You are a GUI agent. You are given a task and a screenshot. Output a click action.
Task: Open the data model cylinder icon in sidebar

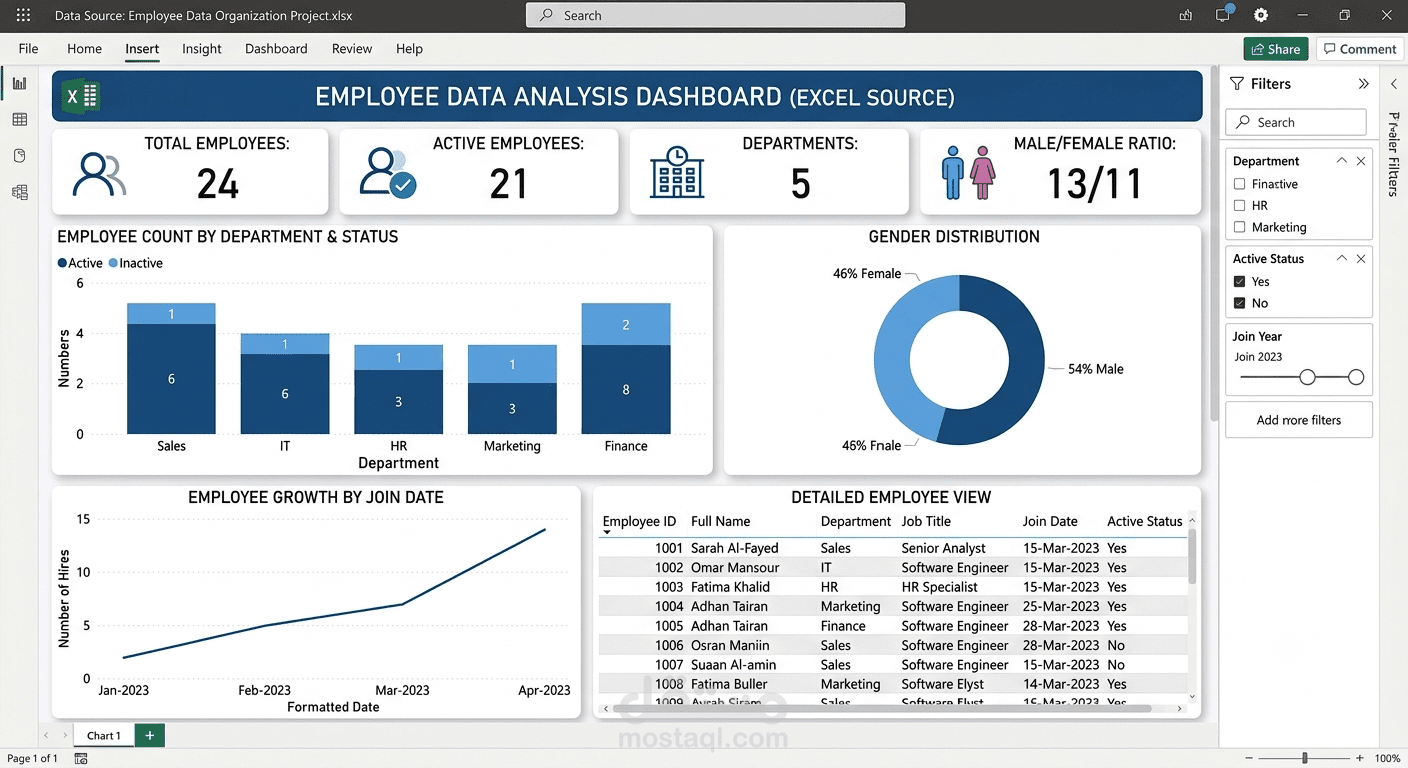coord(19,156)
